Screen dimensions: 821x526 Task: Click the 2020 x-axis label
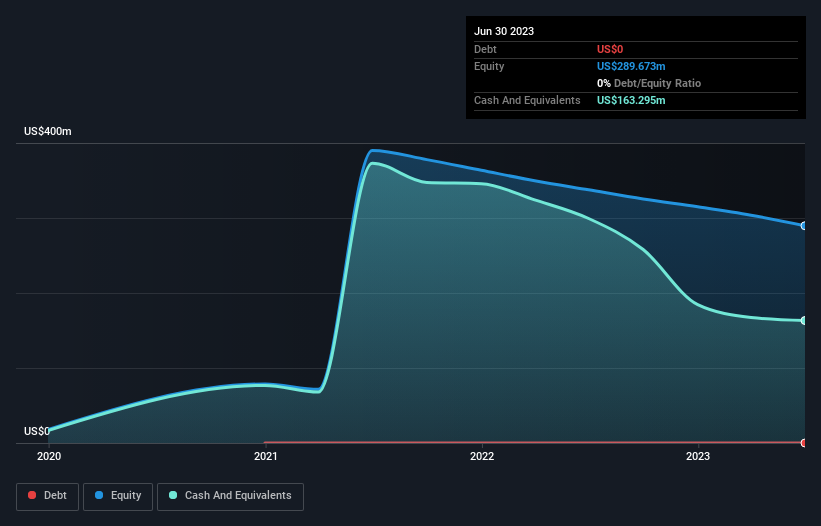49,456
